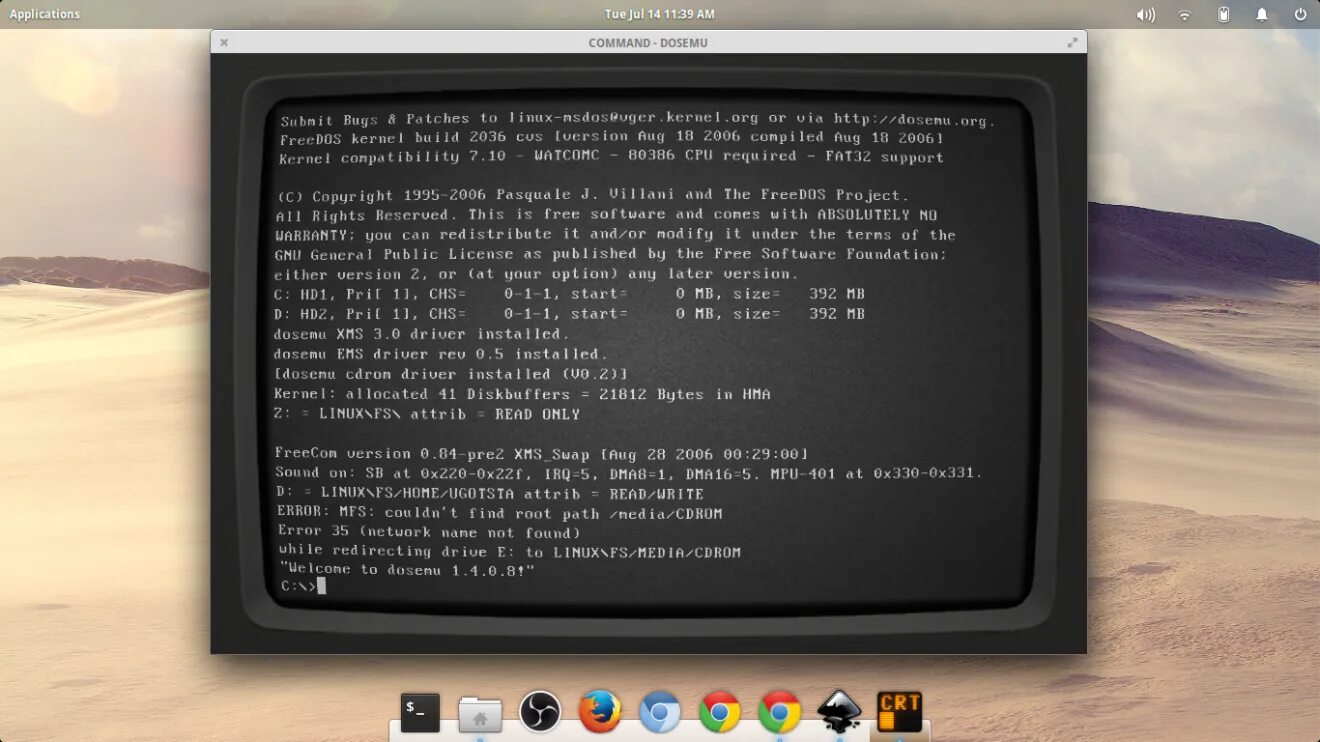Open the notifications bell indicator

[x=1262, y=14]
